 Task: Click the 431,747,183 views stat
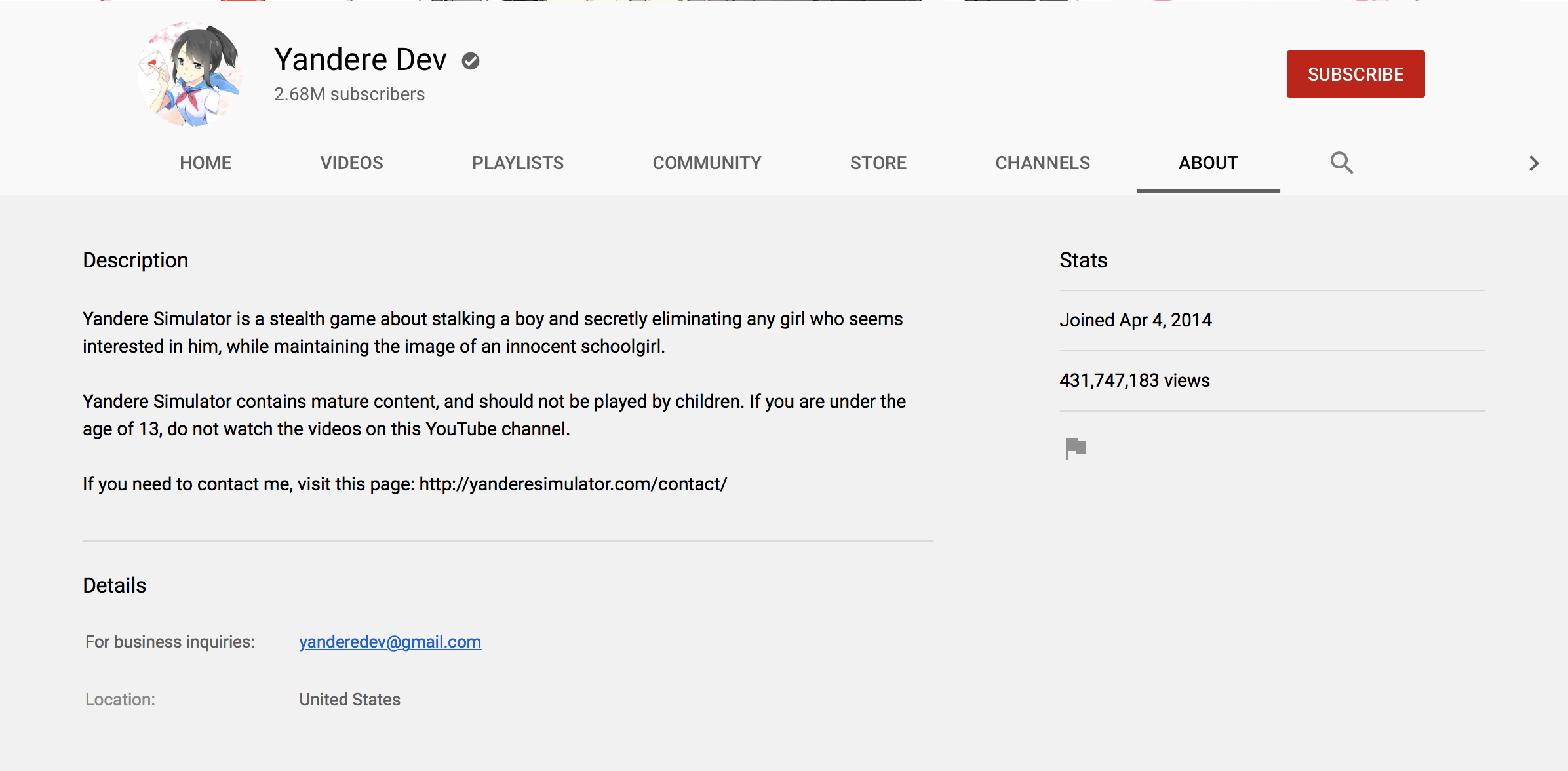coord(1134,380)
